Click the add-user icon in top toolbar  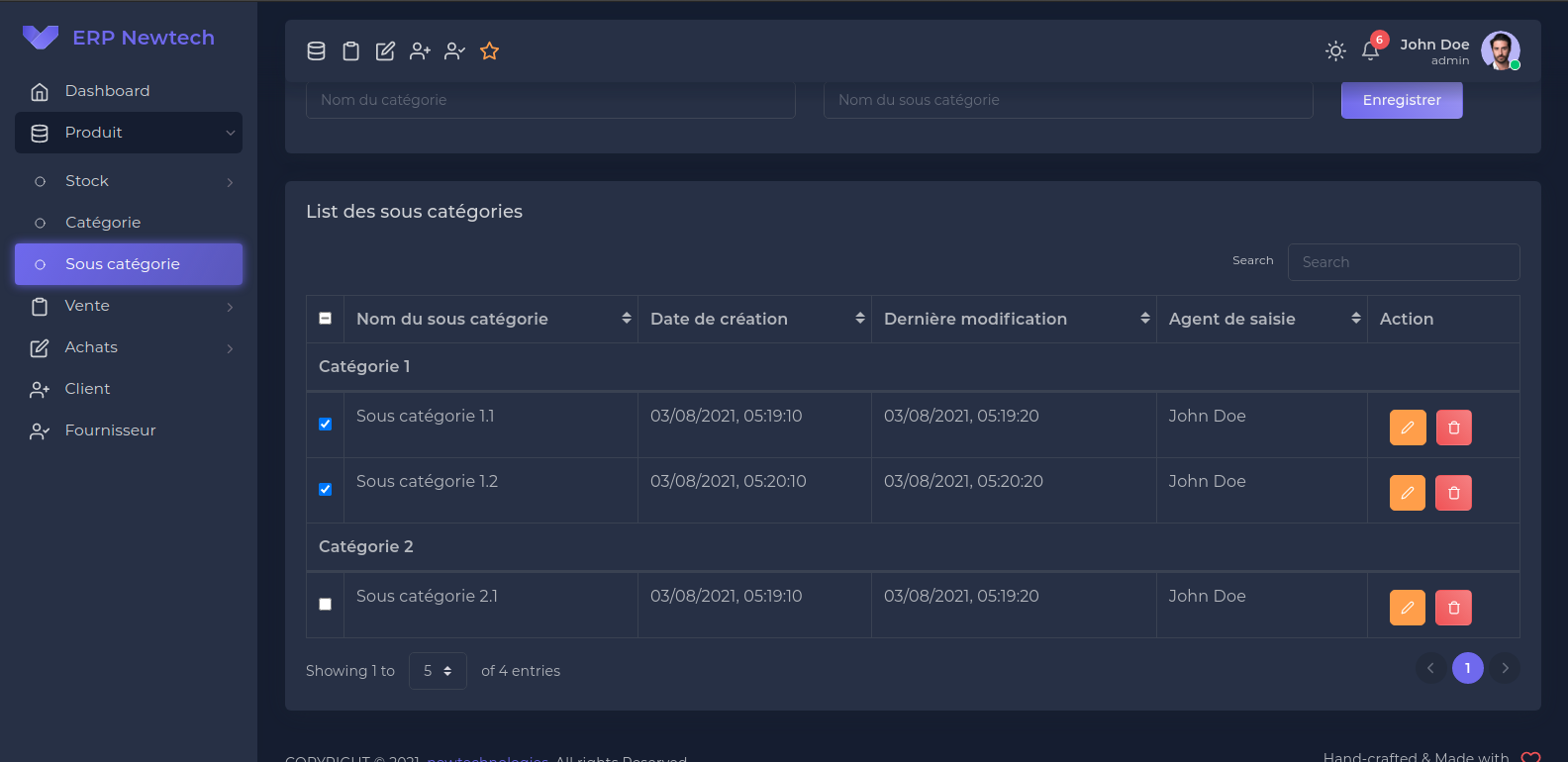pyautogui.click(x=420, y=51)
